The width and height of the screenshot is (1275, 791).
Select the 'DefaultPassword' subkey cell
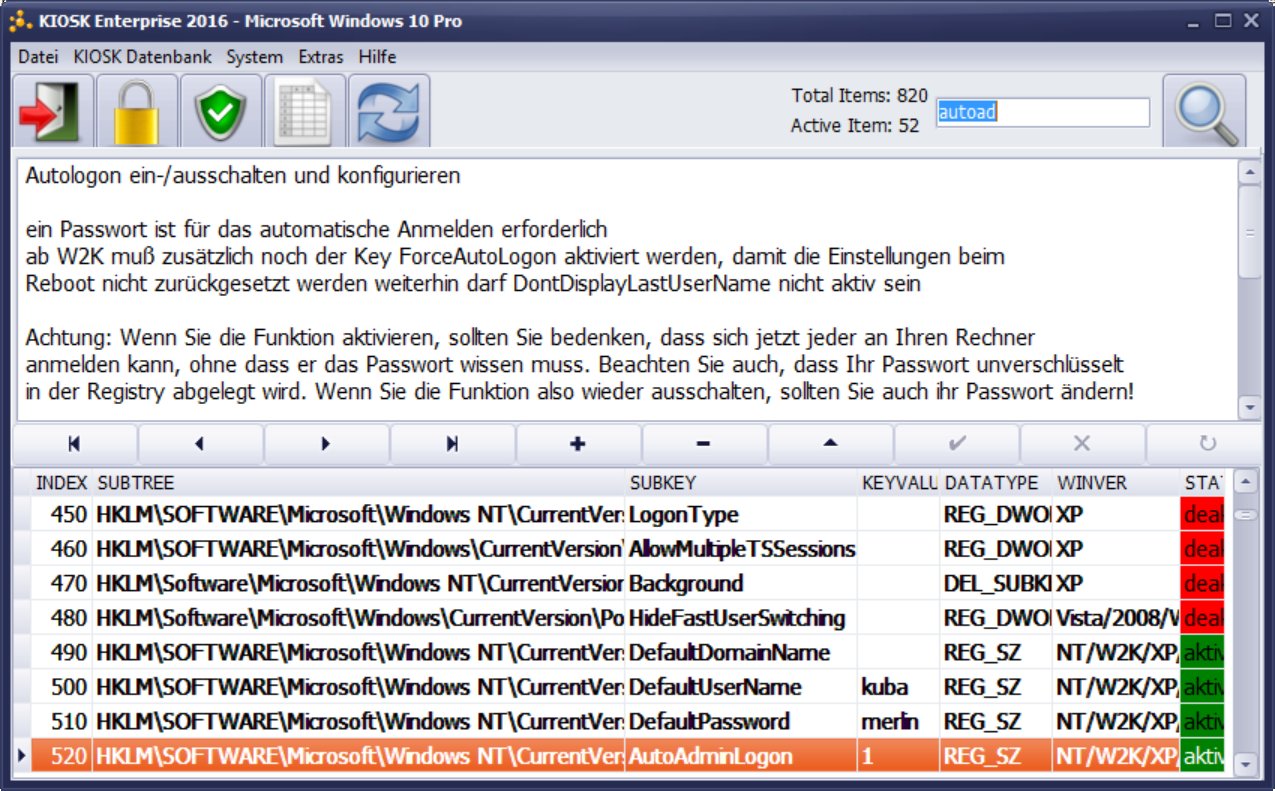(742, 722)
